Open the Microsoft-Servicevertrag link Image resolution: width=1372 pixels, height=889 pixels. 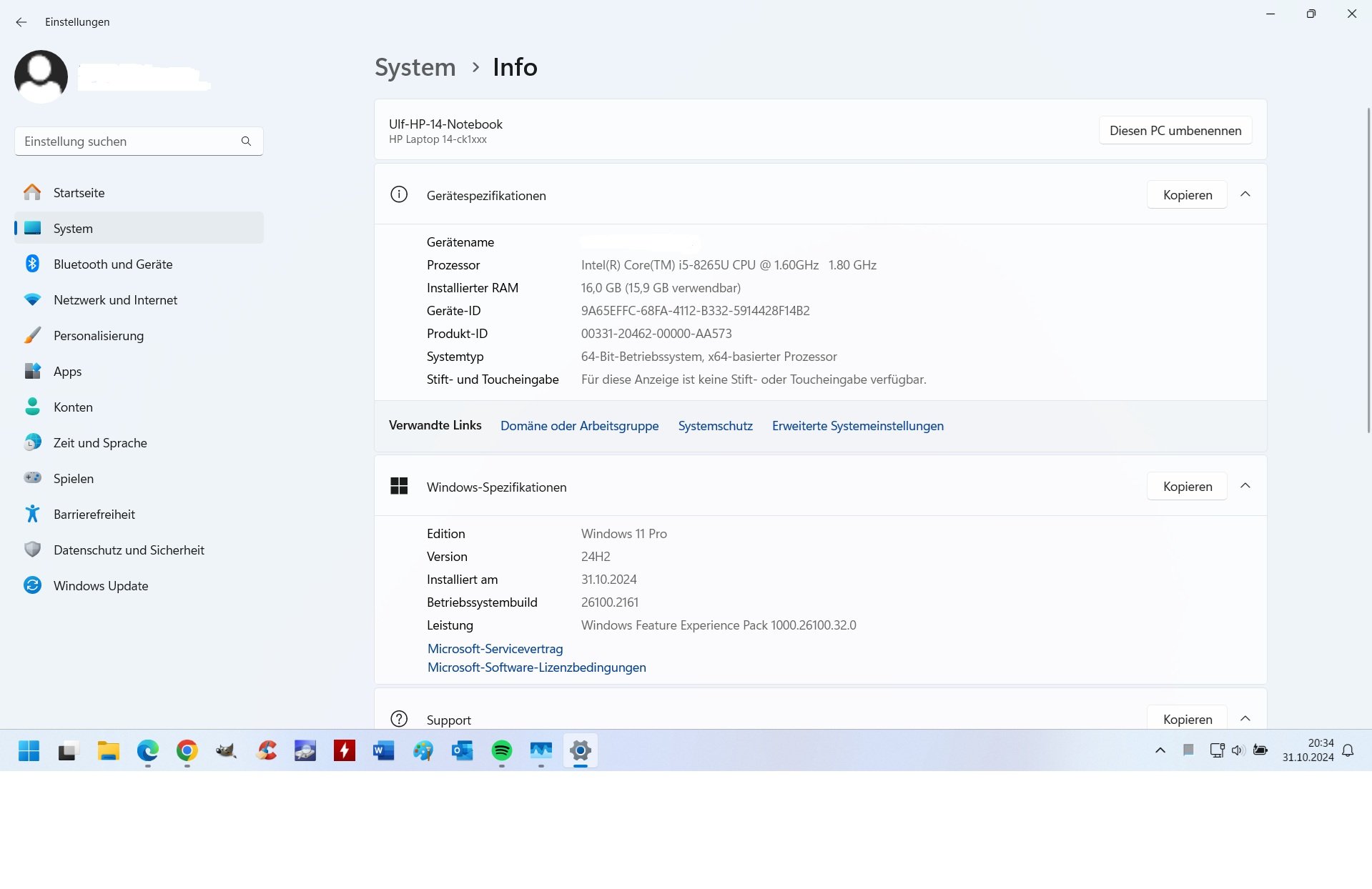click(x=495, y=649)
